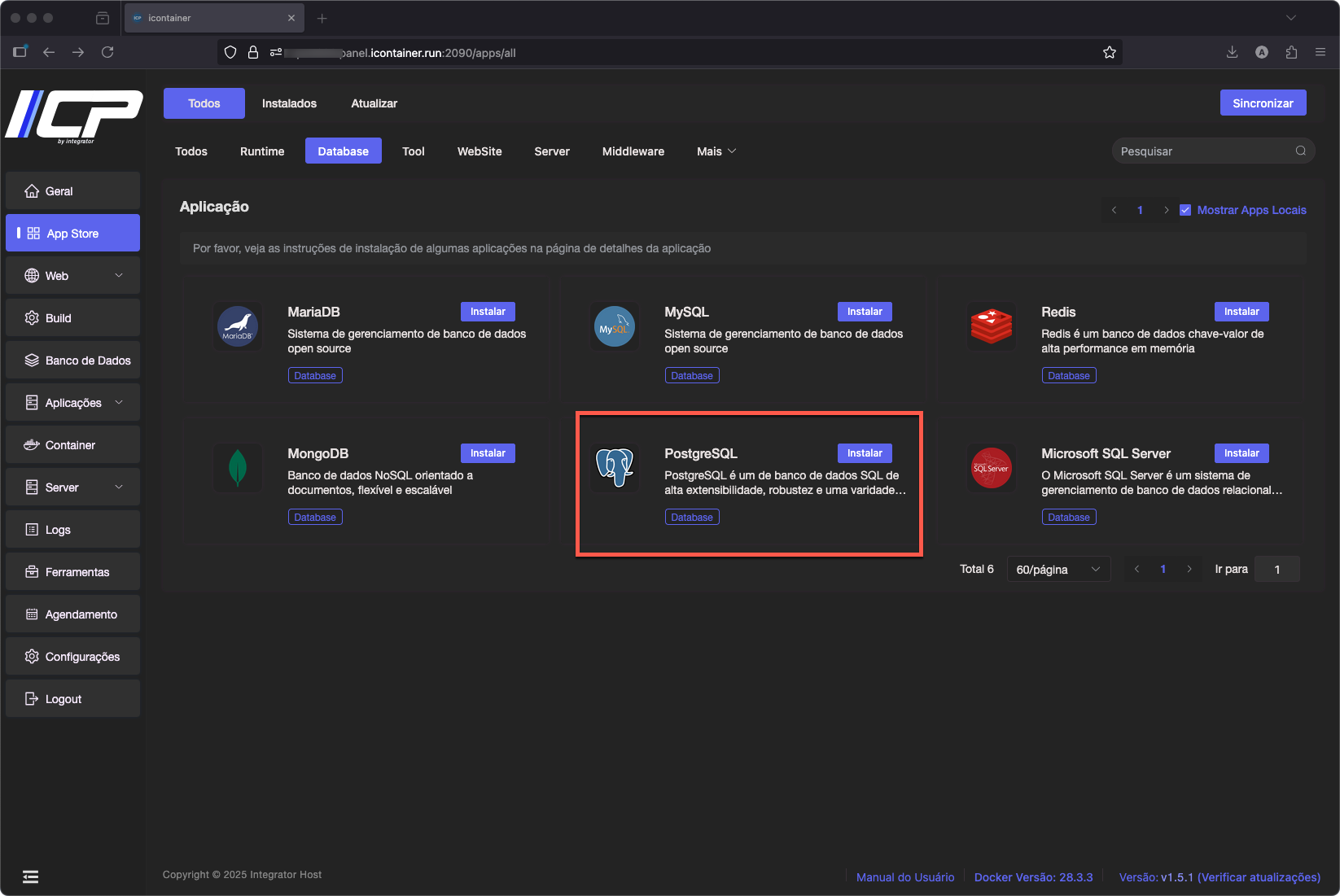Image resolution: width=1340 pixels, height=896 pixels.
Task: Open the Mais category dropdown
Action: 716,151
